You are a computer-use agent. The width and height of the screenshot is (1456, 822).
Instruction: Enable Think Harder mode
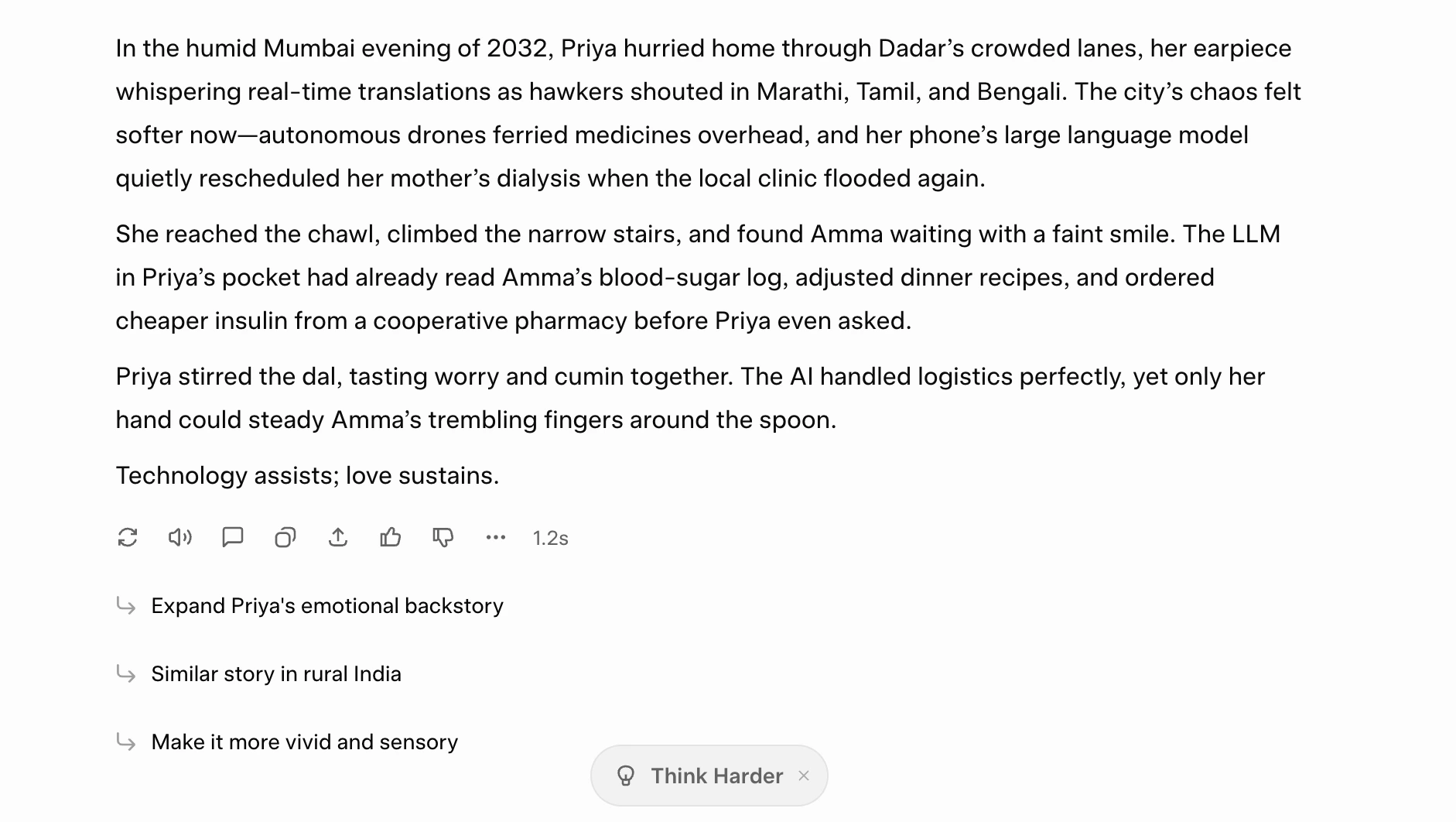[x=716, y=776]
